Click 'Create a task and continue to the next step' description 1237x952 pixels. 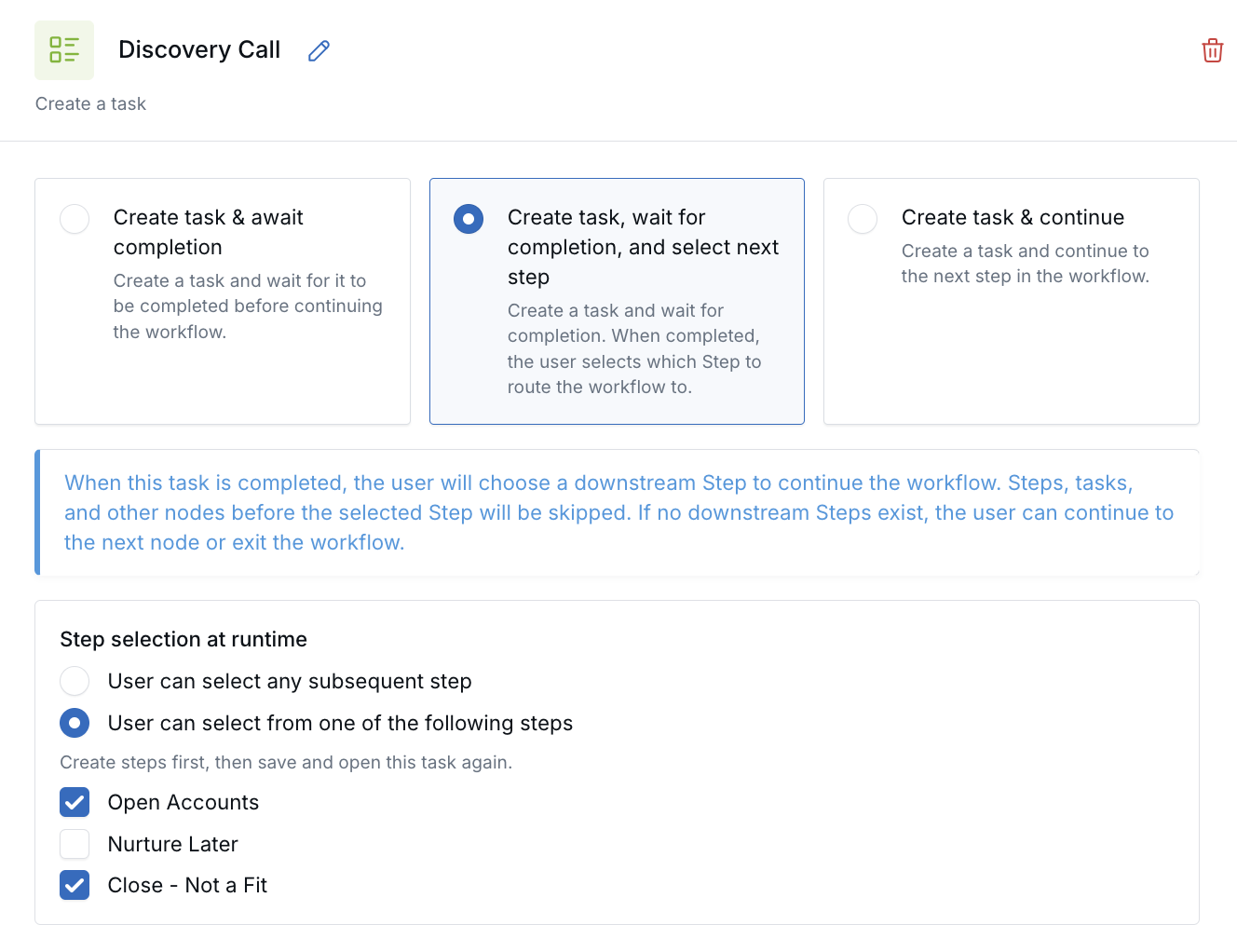click(x=1026, y=264)
